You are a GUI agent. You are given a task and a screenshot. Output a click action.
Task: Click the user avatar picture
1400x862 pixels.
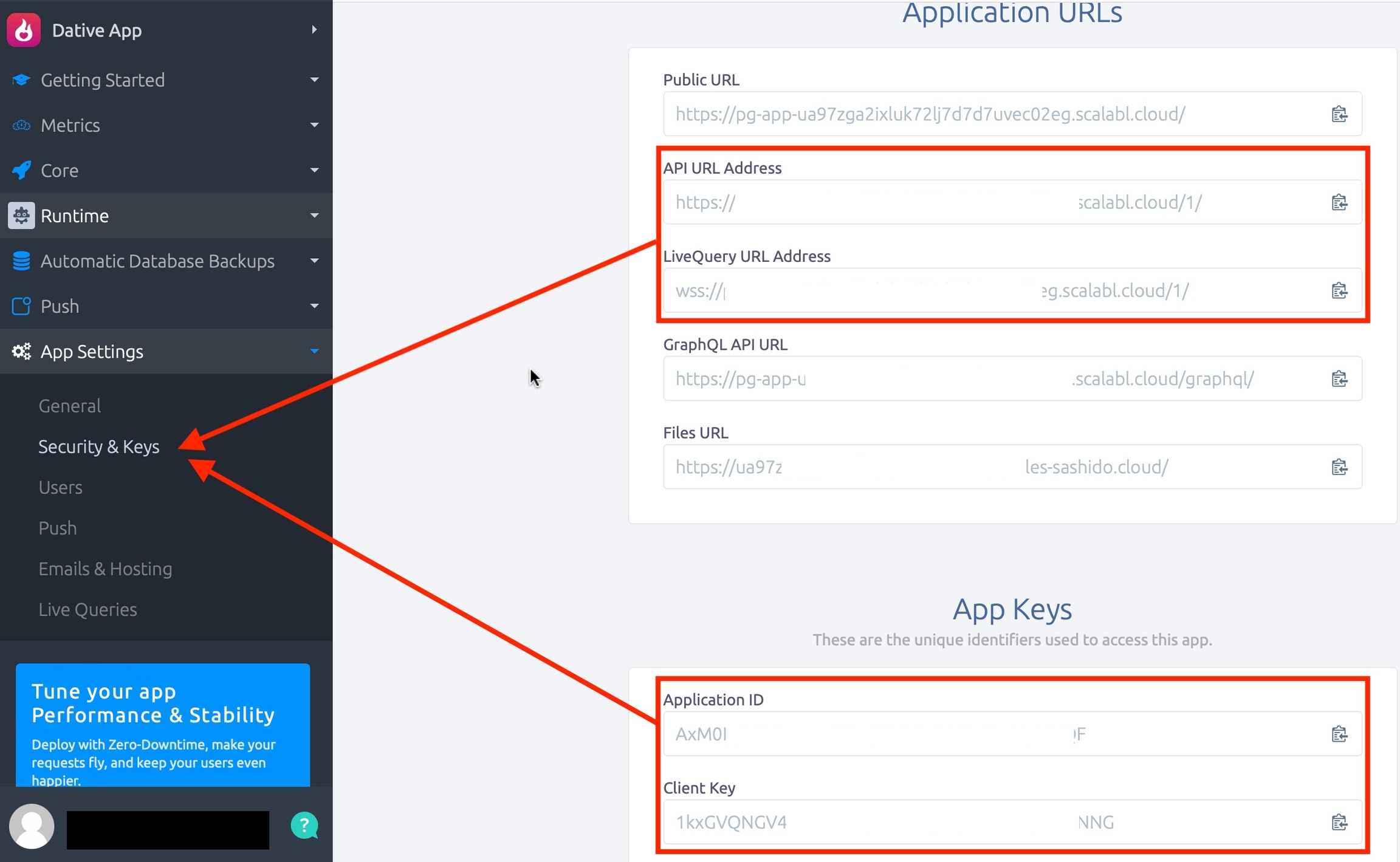pos(32,826)
